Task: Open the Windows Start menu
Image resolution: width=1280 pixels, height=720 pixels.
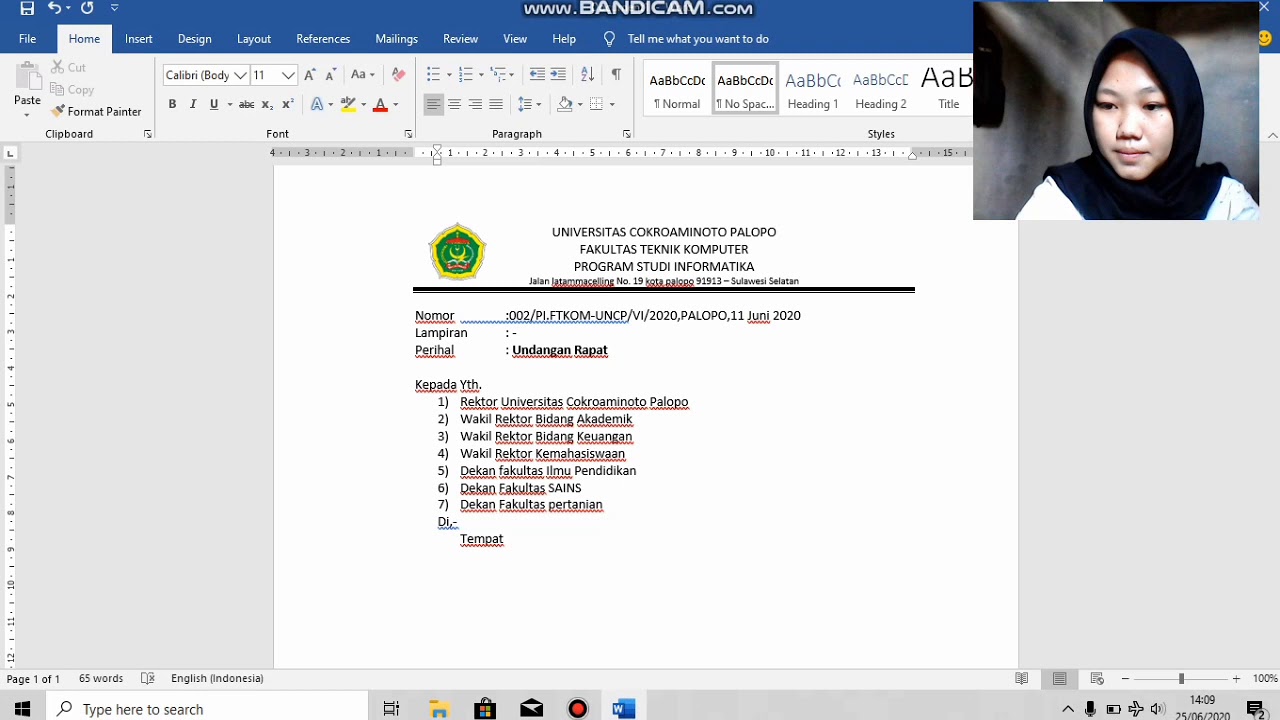Action: tap(22, 709)
